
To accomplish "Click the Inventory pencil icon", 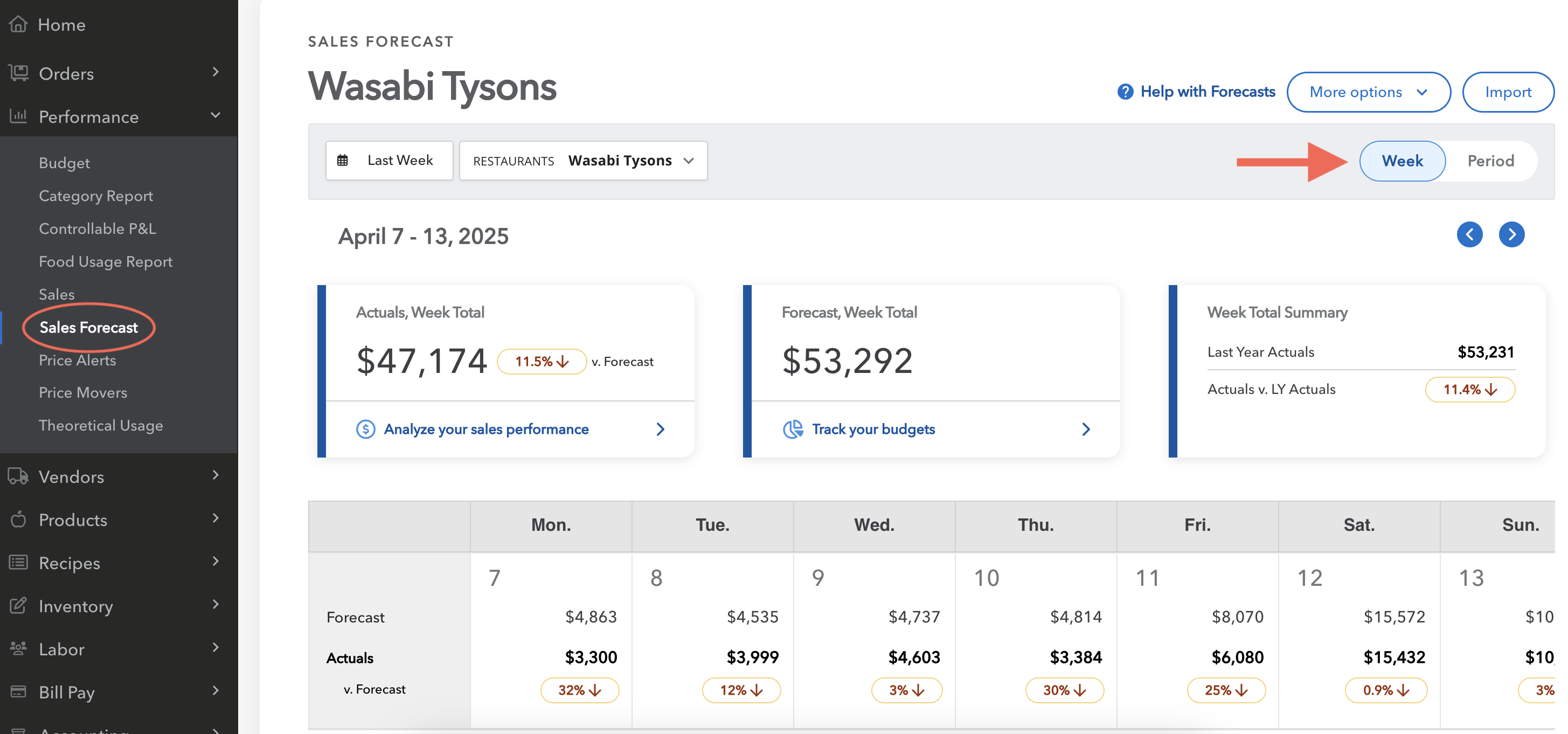I will [x=18, y=606].
